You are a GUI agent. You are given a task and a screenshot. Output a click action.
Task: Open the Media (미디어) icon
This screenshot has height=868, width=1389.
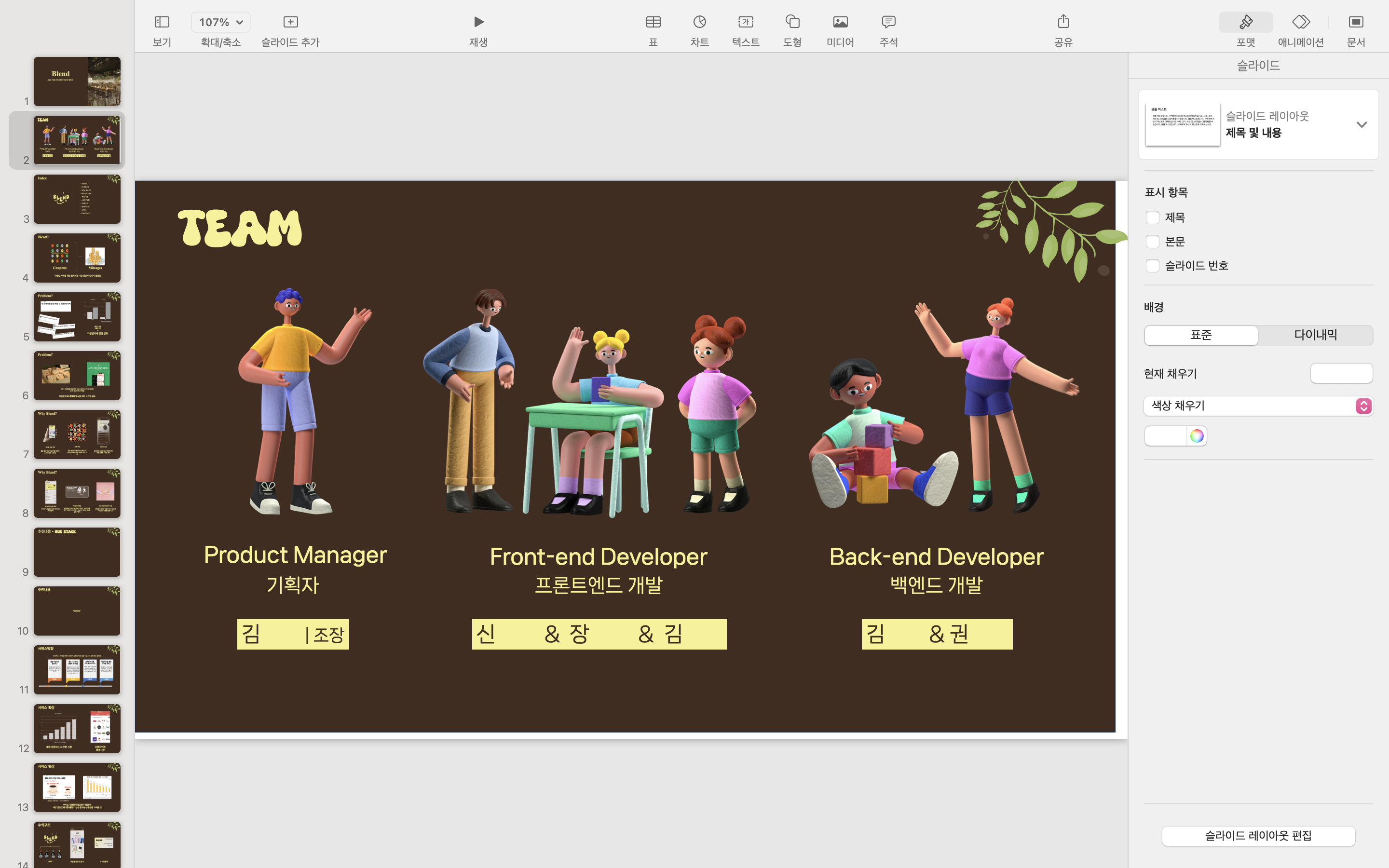(840, 22)
